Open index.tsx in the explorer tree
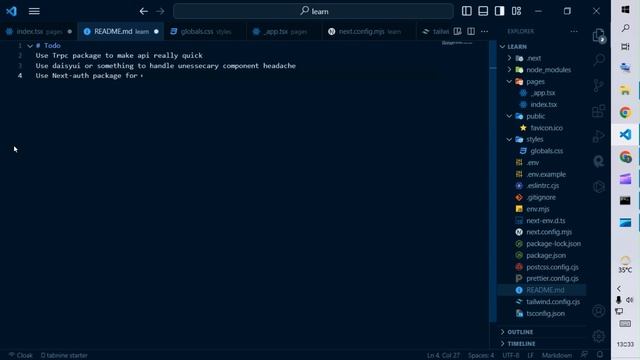 pyautogui.click(x=544, y=104)
